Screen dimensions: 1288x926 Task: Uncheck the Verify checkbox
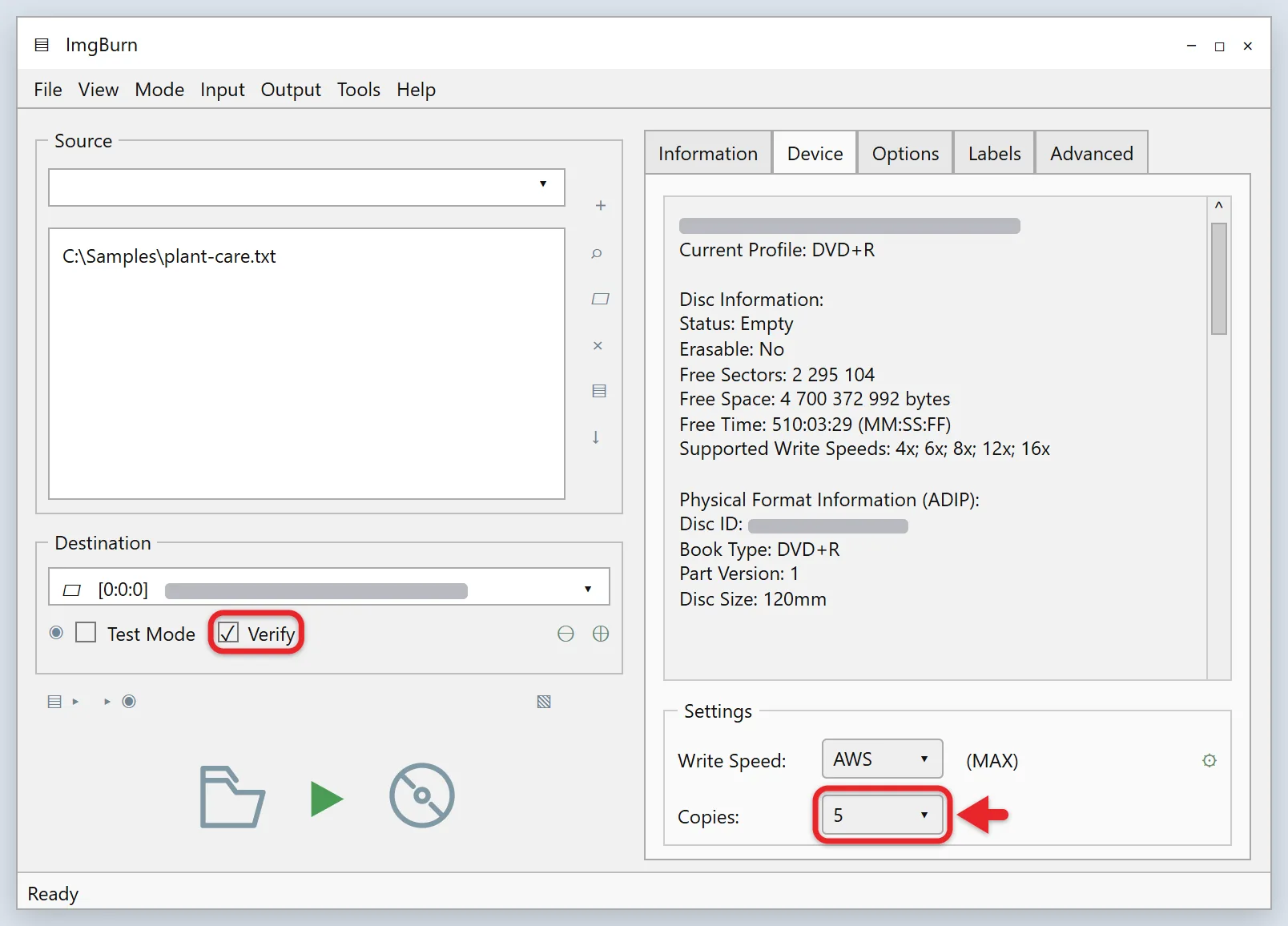[x=228, y=633]
